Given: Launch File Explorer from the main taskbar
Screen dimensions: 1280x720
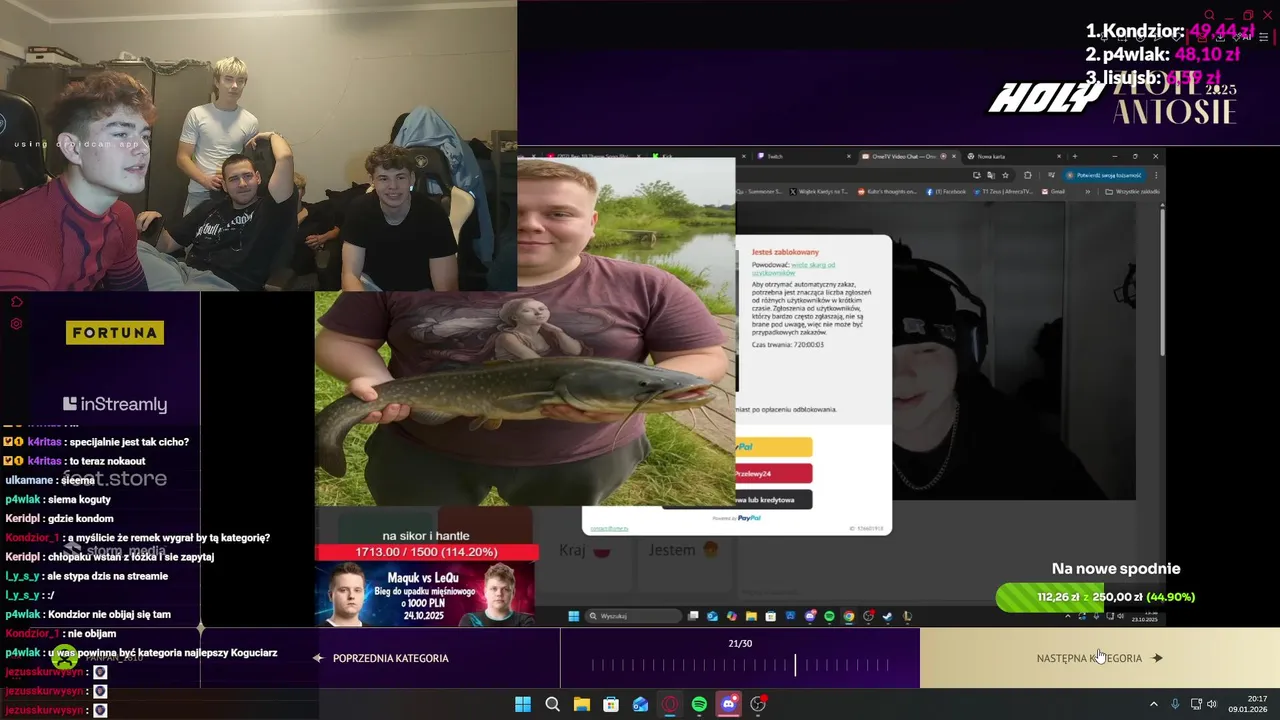Looking at the screenshot, I should [x=581, y=704].
